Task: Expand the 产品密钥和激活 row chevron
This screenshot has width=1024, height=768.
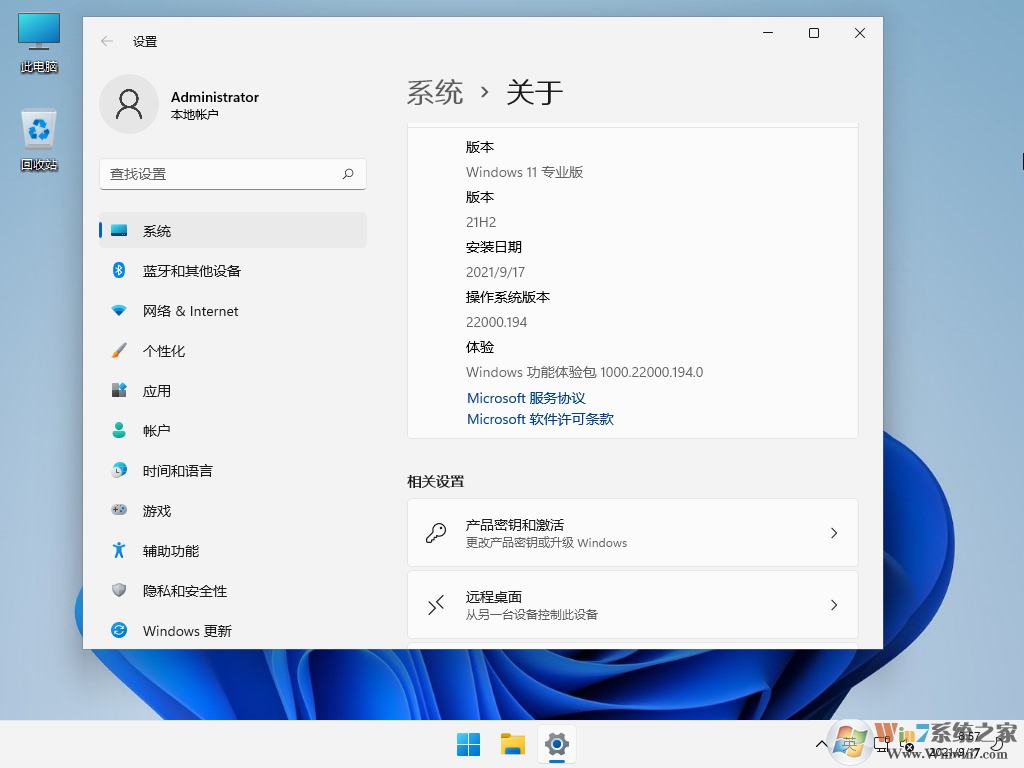Action: [x=834, y=532]
